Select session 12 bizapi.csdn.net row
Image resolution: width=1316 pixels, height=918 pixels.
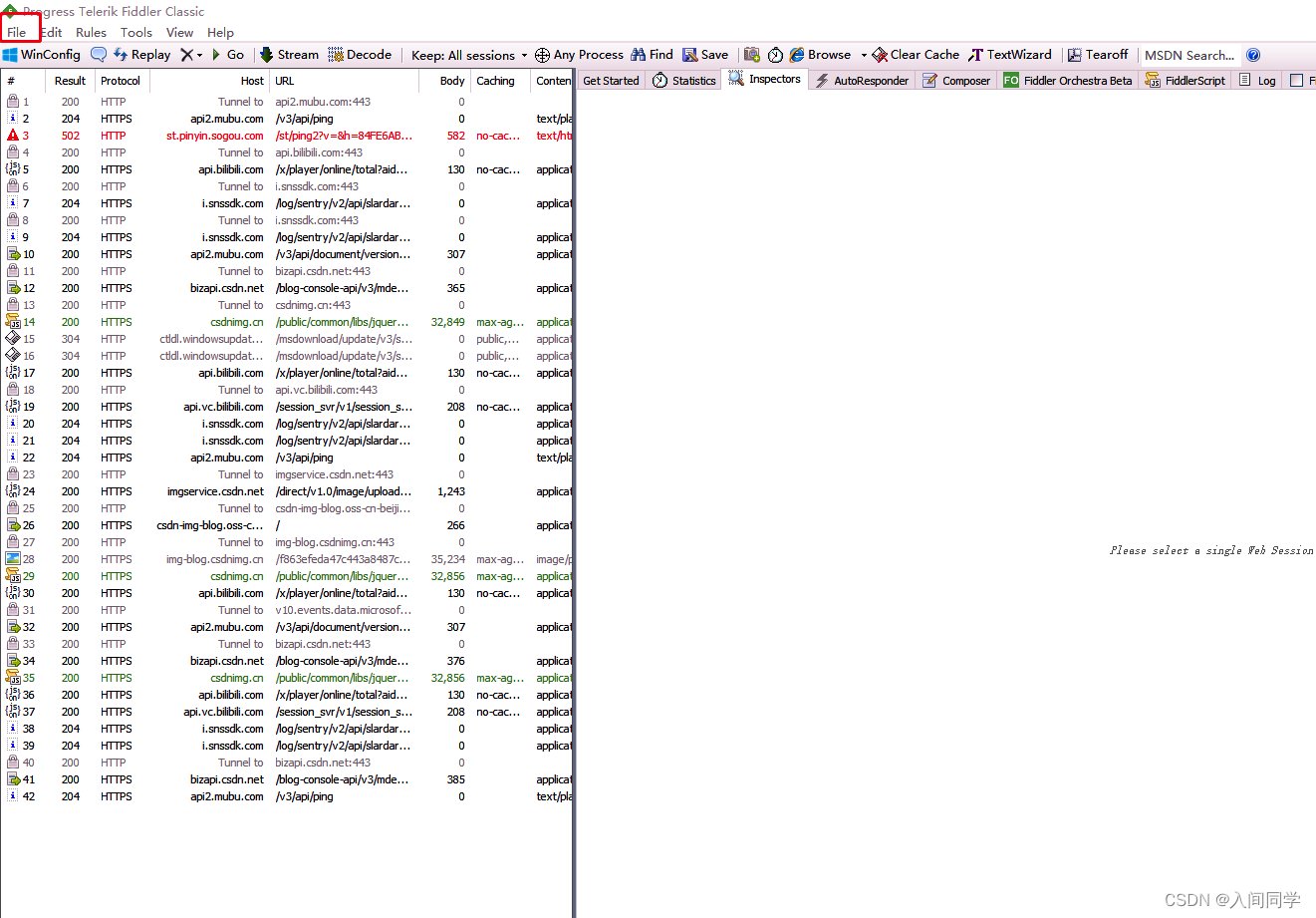(287, 288)
